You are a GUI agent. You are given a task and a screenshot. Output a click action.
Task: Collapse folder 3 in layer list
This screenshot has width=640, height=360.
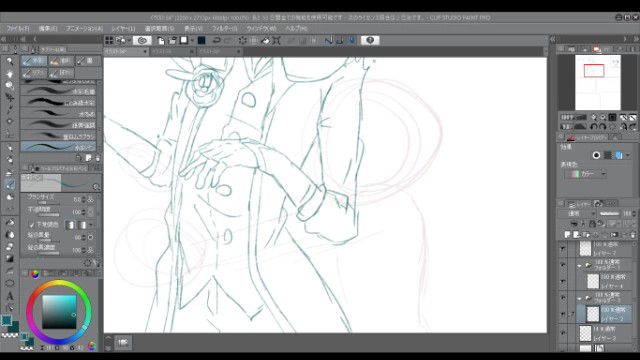(x=579, y=298)
